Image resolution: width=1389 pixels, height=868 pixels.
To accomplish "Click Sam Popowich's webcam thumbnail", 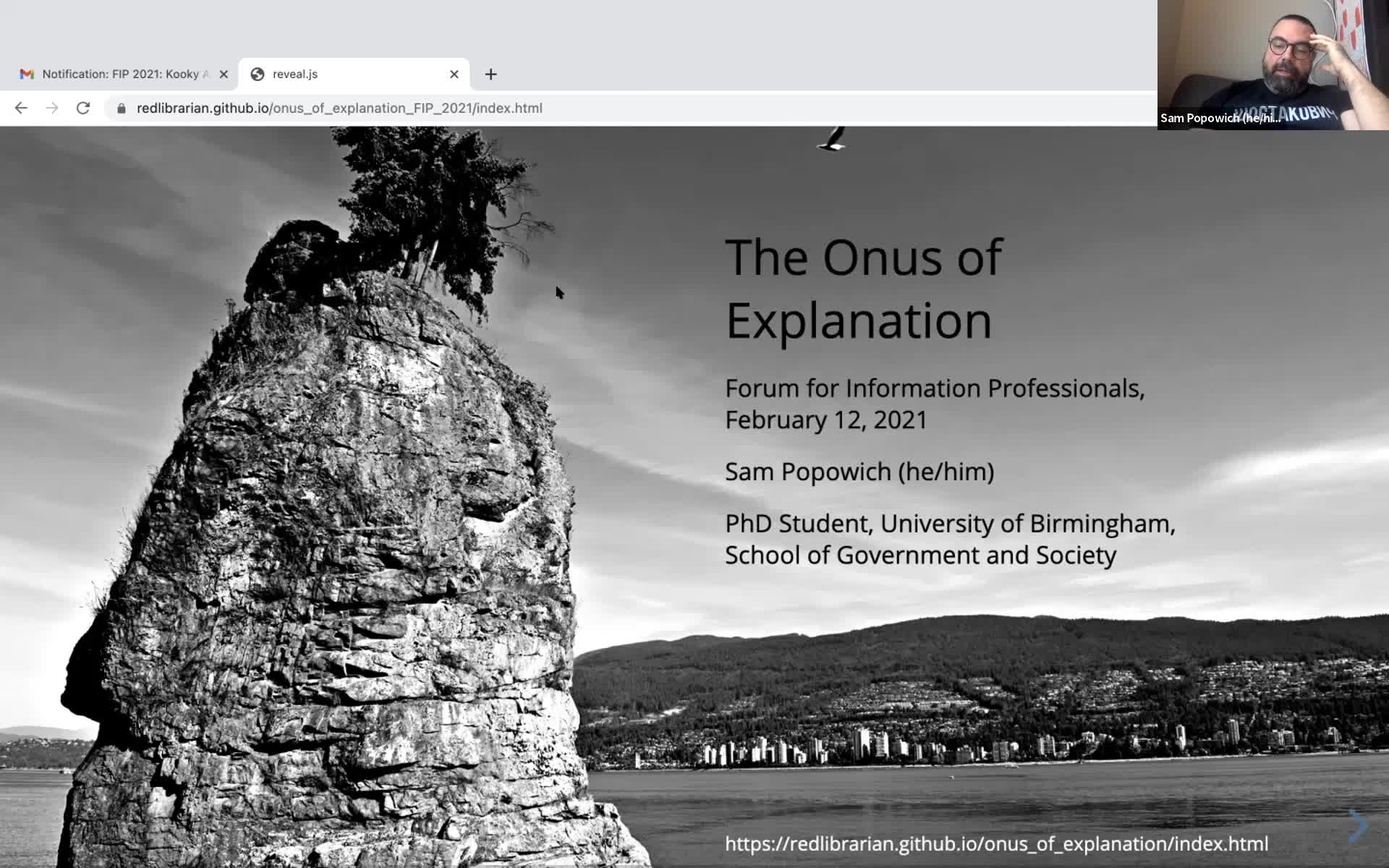I will pyautogui.click(x=1273, y=65).
